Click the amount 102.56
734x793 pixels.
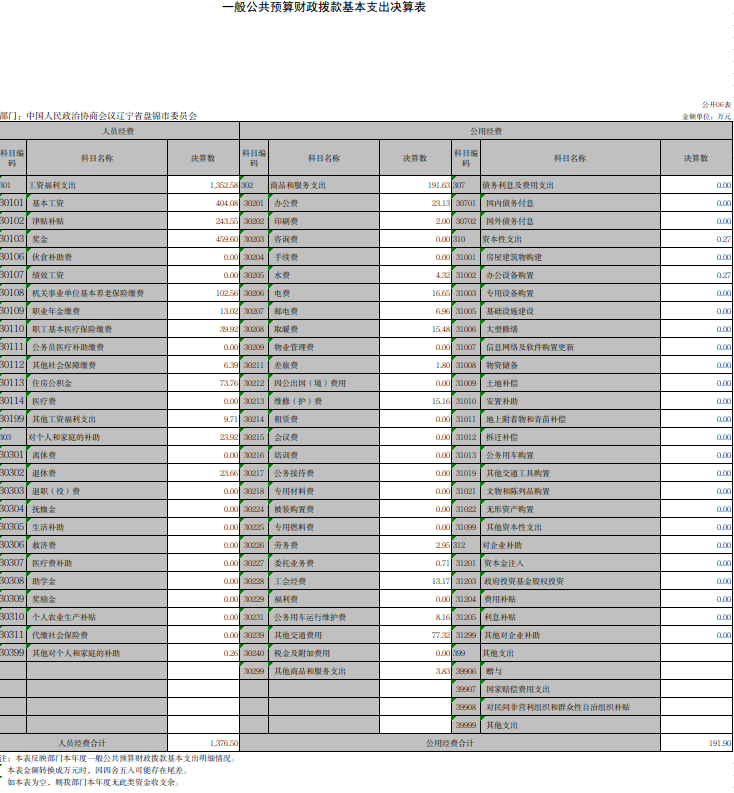pyautogui.click(x=227, y=293)
